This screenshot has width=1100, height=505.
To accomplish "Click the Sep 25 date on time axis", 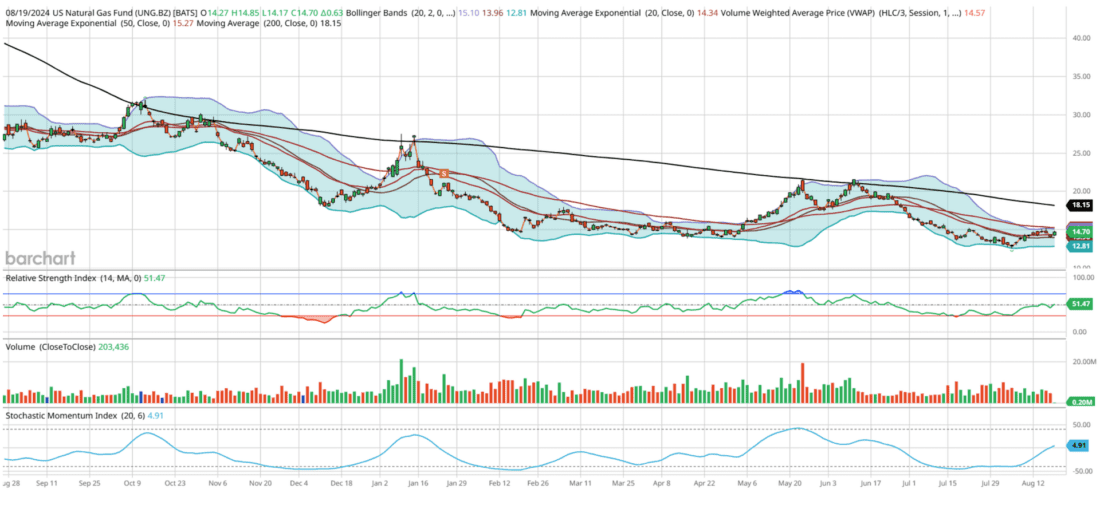I will (89, 483).
